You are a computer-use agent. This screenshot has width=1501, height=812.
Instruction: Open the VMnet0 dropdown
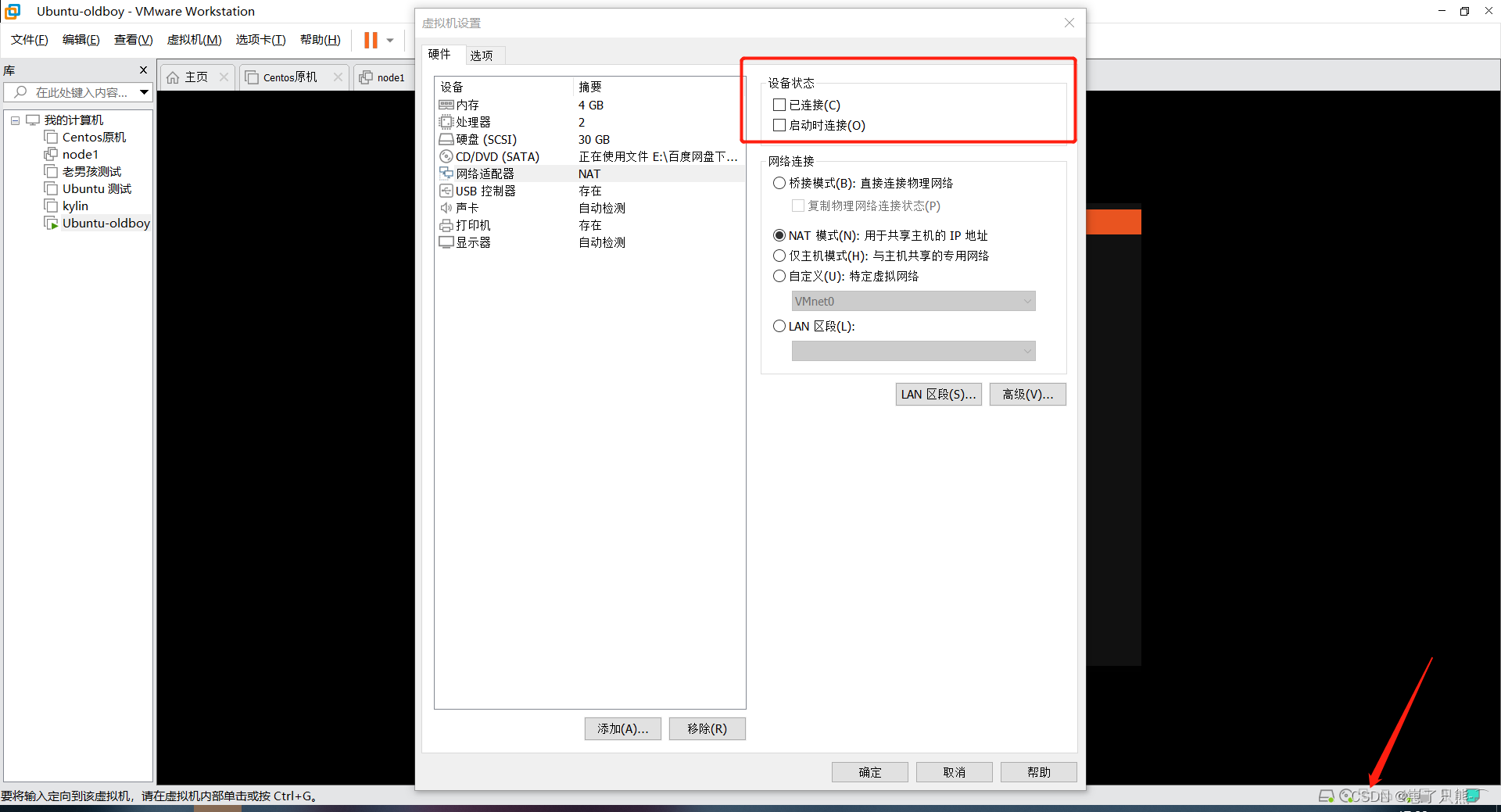[x=914, y=301]
